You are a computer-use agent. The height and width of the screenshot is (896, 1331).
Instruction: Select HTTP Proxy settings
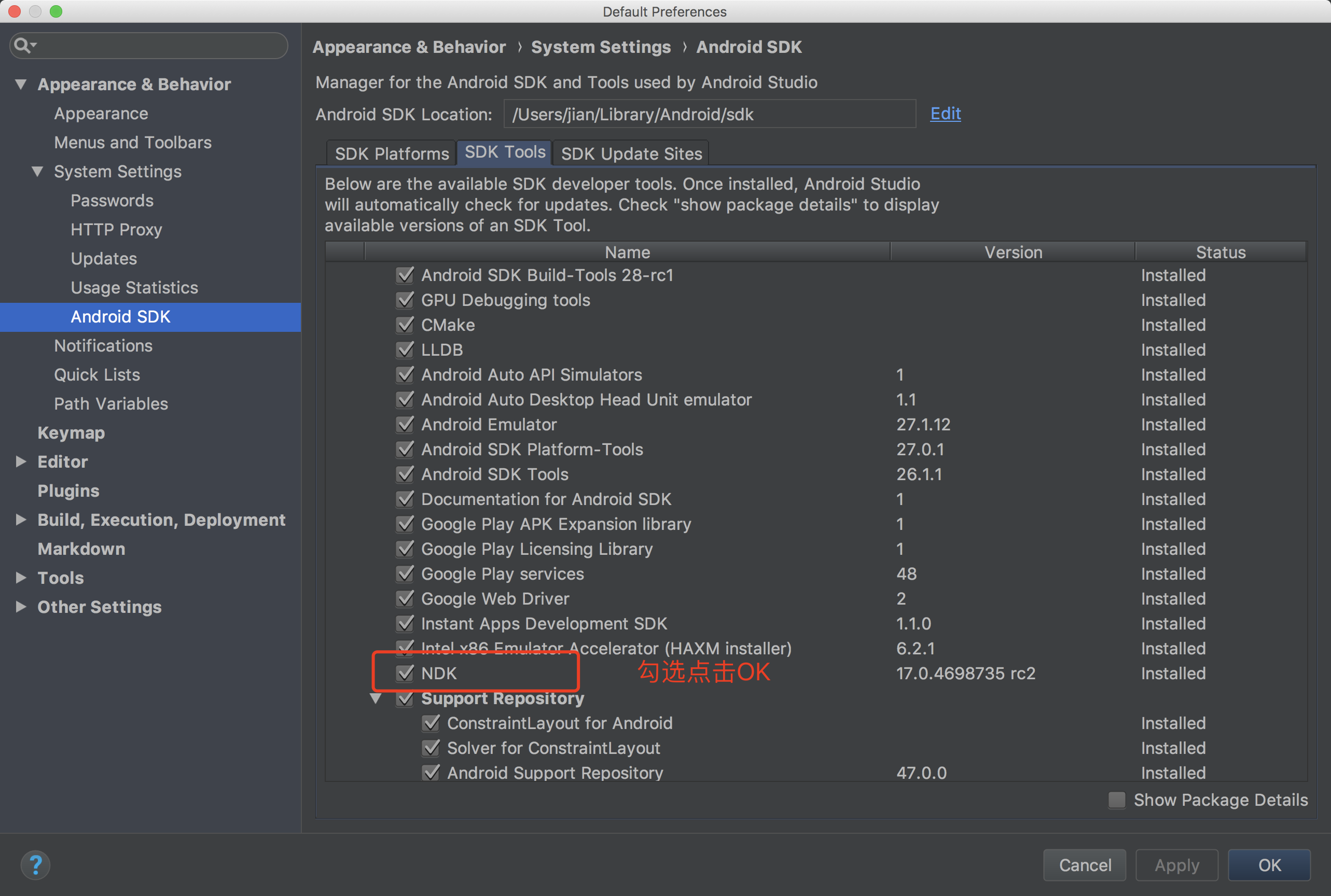(x=117, y=229)
